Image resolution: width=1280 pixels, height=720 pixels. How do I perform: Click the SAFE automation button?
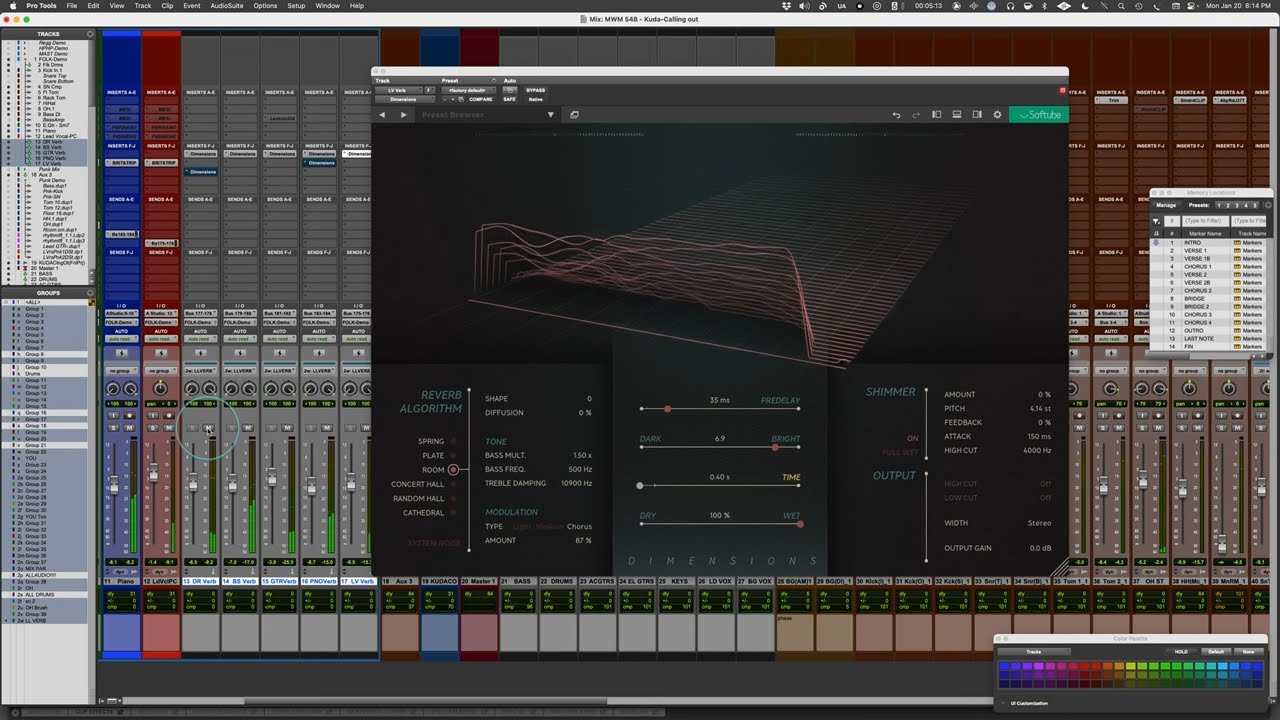pyautogui.click(x=510, y=100)
